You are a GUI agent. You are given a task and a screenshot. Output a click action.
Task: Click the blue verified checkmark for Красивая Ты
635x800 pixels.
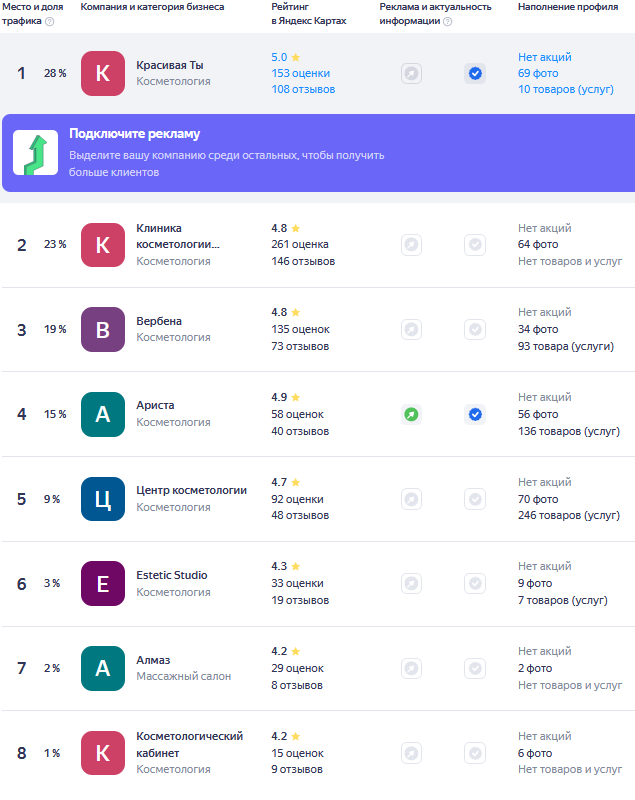click(475, 73)
